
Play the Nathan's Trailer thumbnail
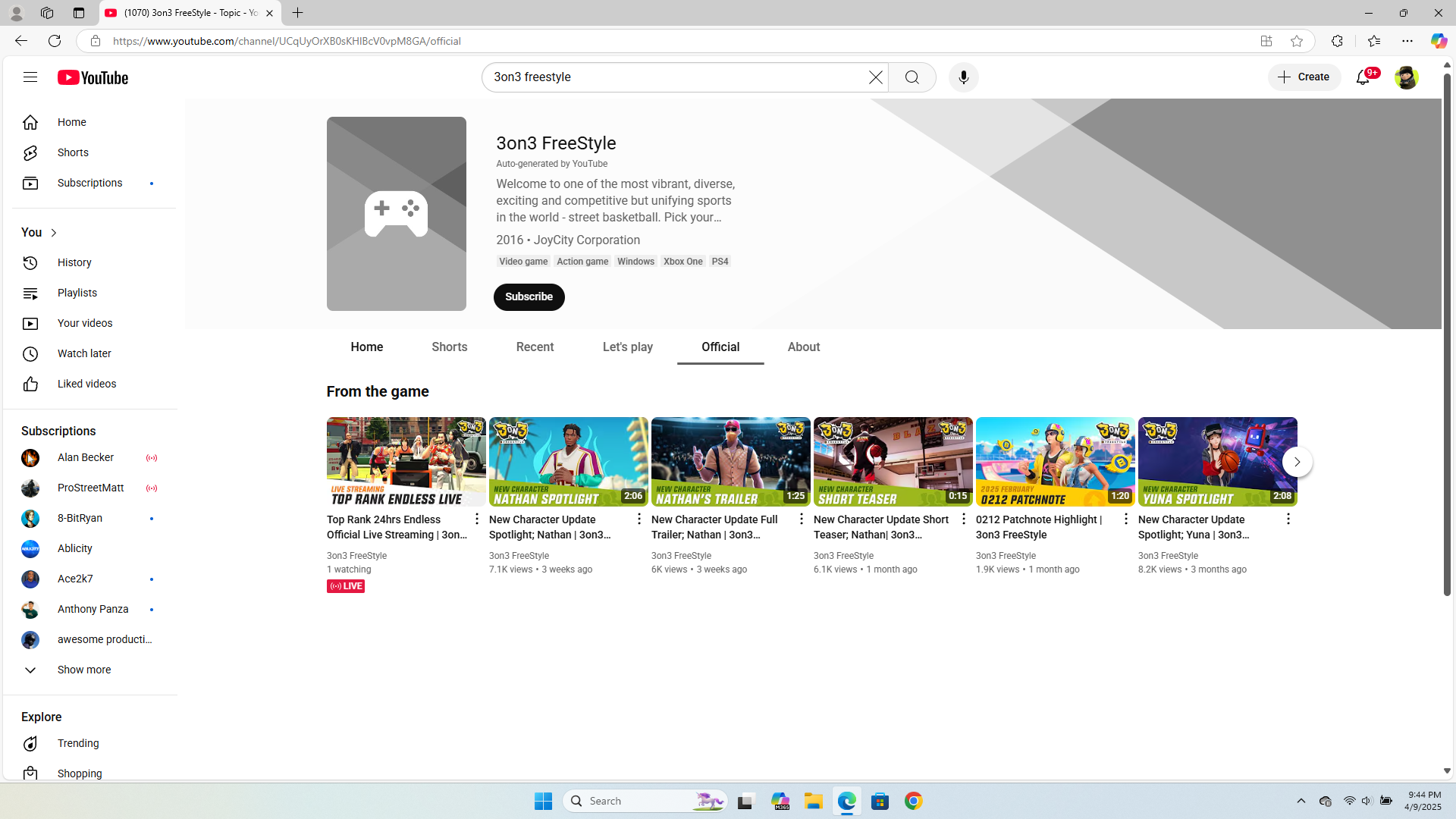[x=731, y=461]
